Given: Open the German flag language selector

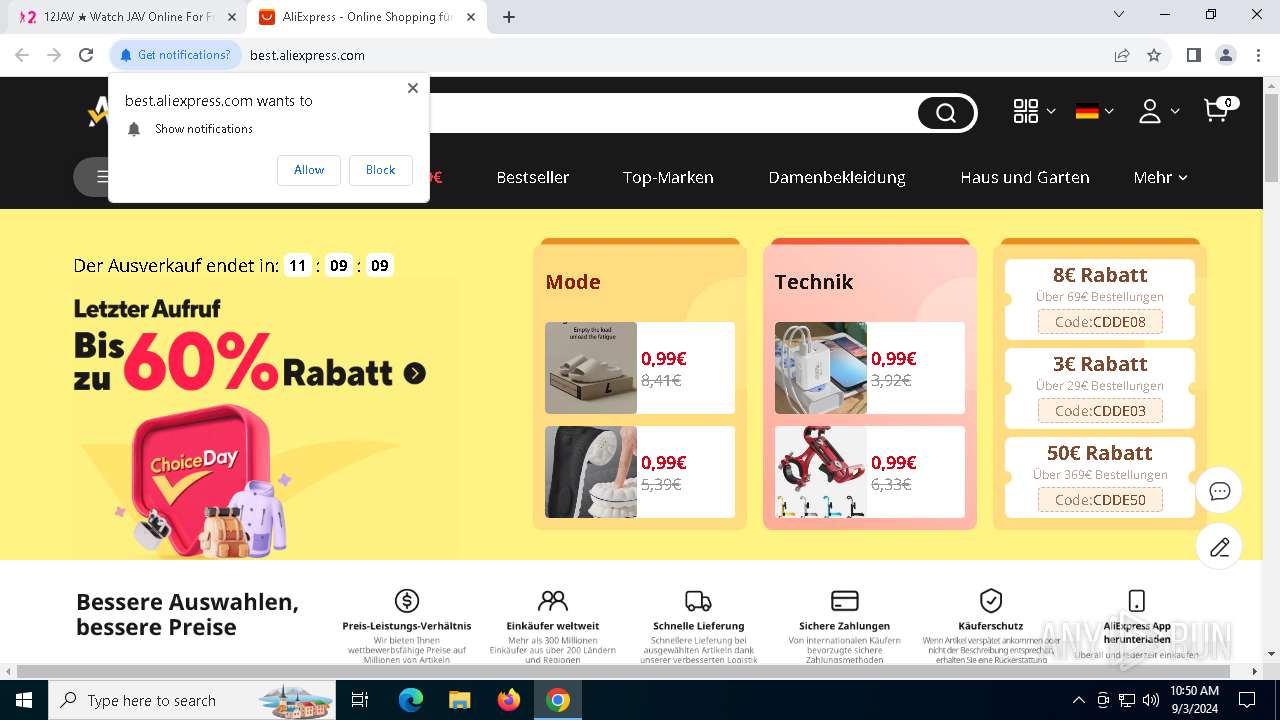Looking at the screenshot, I should pos(1087,111).
